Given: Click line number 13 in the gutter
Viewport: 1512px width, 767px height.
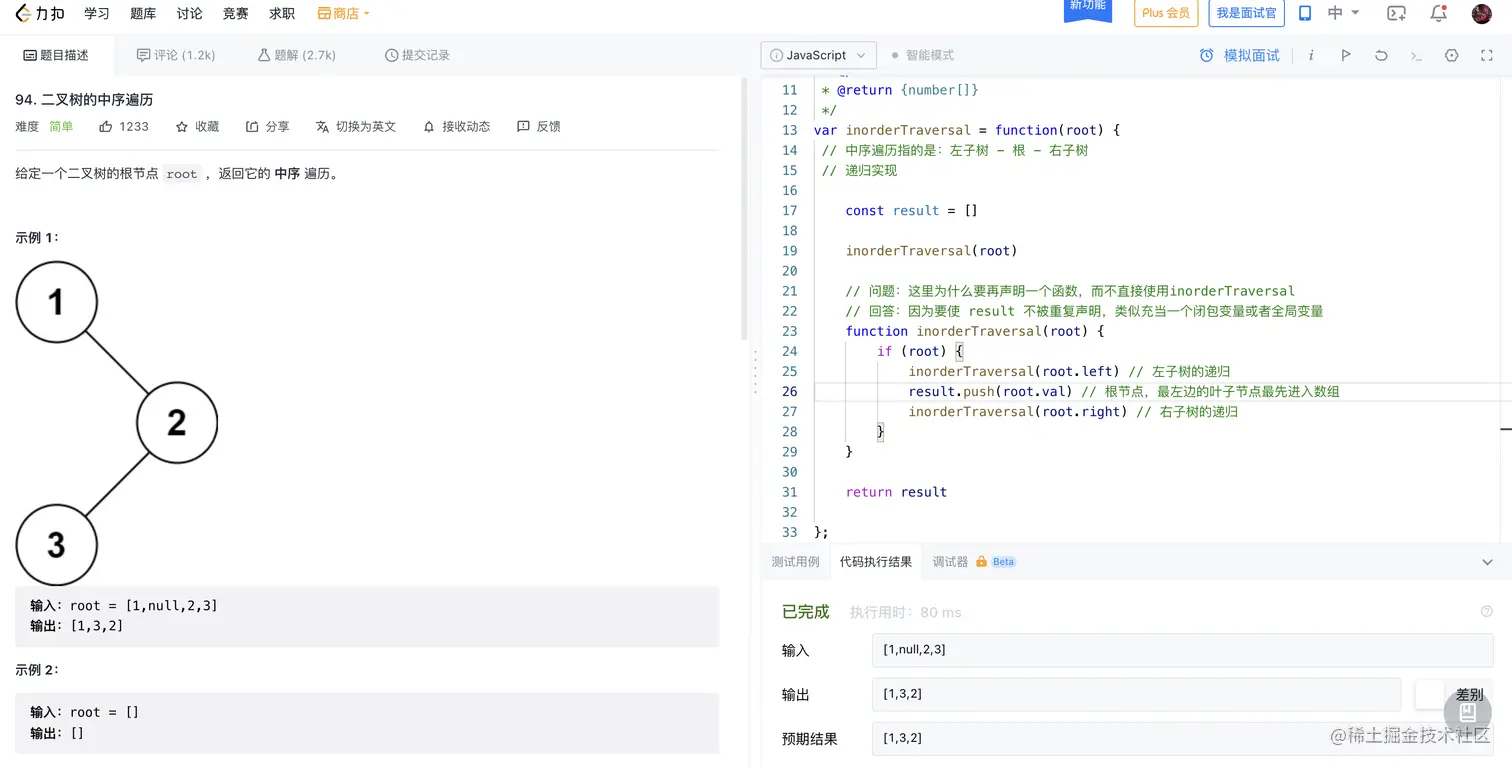Looking at the screenshot, I should tap(790, 131).
